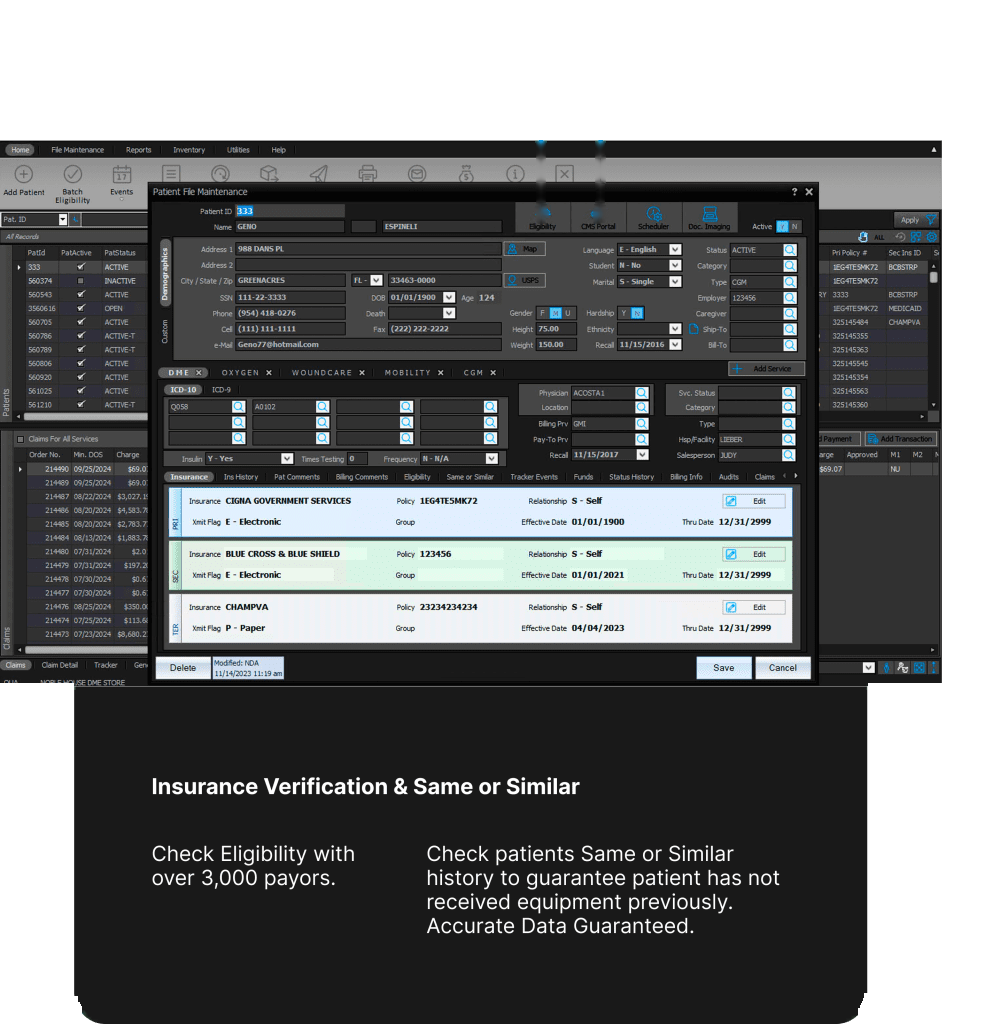Set Hardship to Y
This screenshot has height=1024, width=985.
(x=624, y=313)
